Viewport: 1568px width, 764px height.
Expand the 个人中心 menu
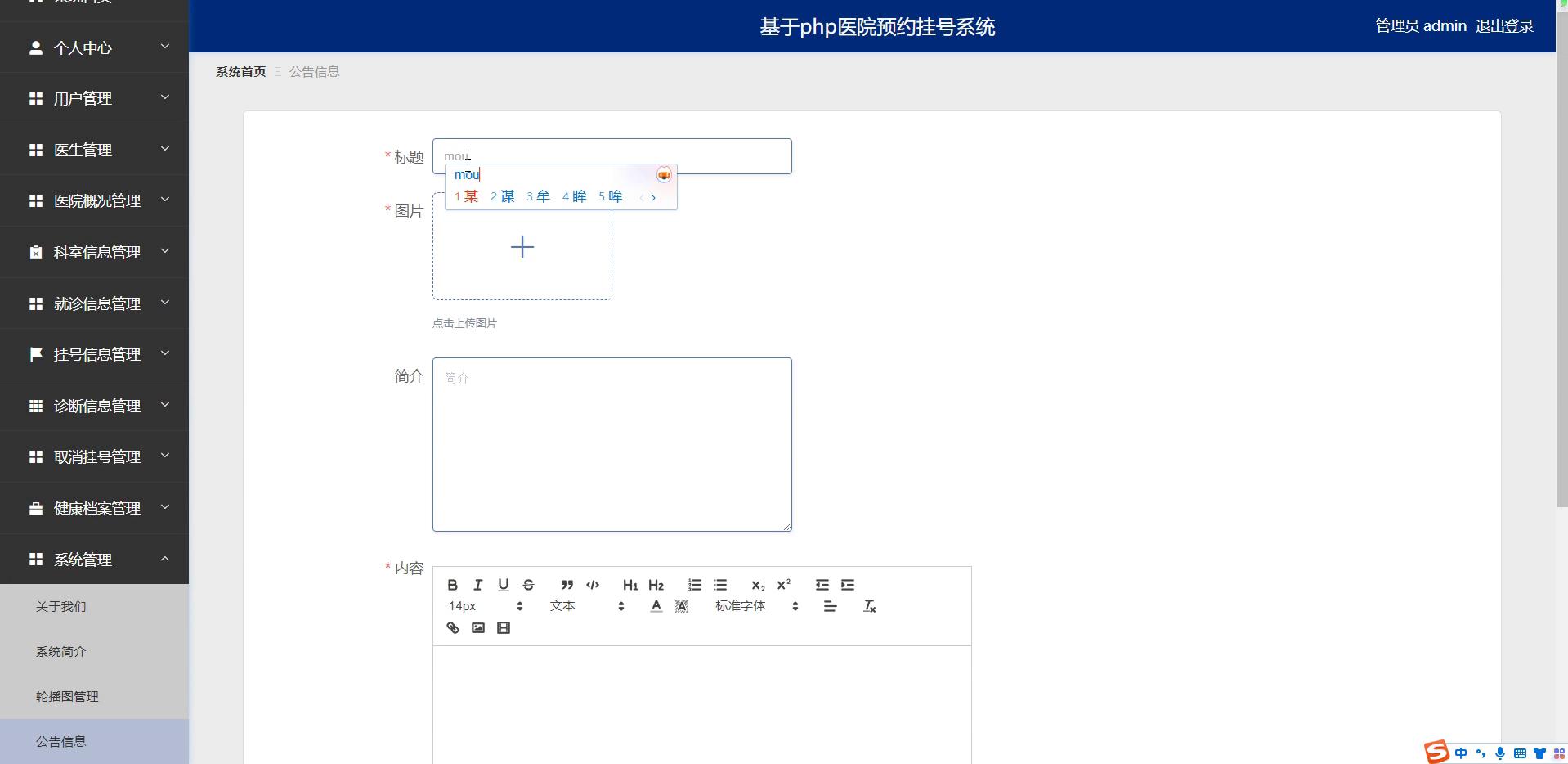(x=94, y=47)
